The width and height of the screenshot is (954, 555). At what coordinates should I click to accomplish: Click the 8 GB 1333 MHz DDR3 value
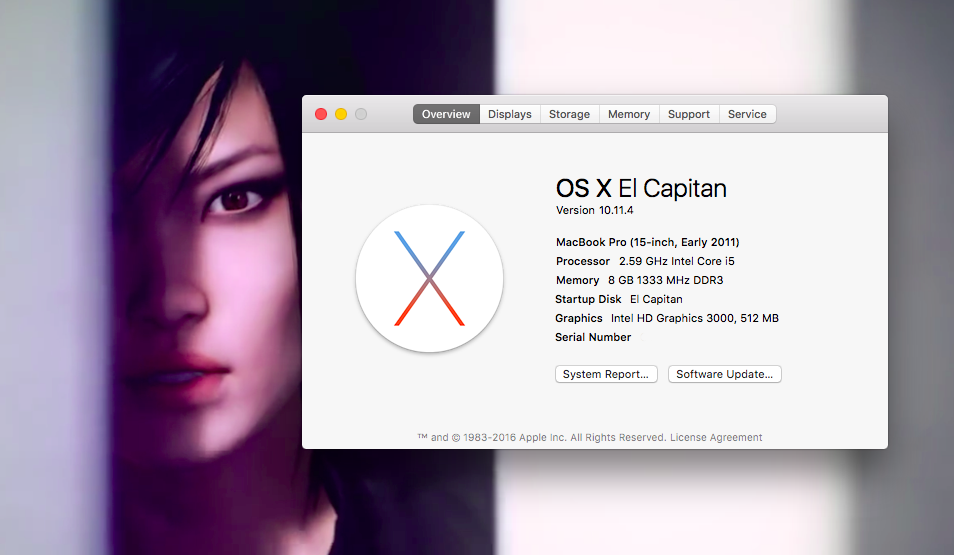tap(666, 280)
